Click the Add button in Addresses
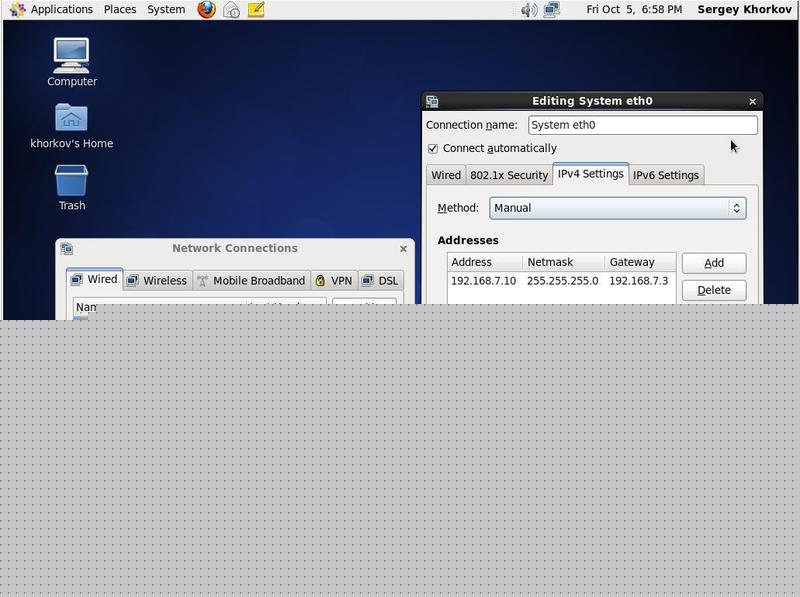 click(x=713, y=262)
